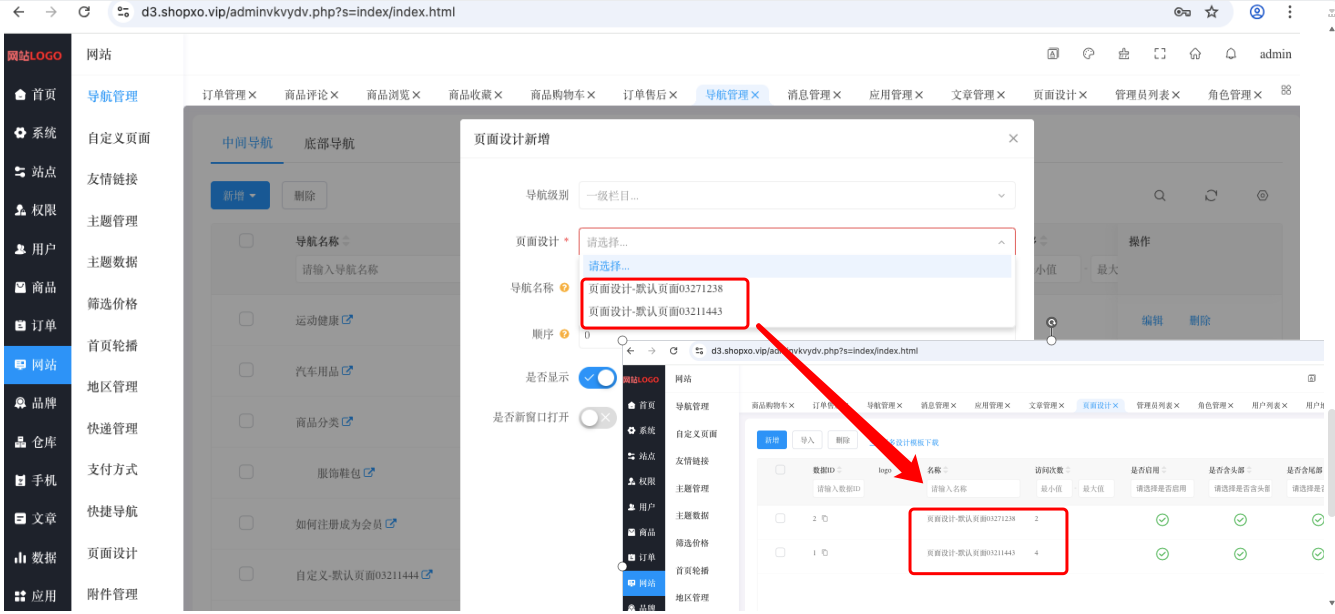The height and width of the screenshot is (614, 1335).
Task: Collapse the 页面设计 select box
Action: point(797,242)
